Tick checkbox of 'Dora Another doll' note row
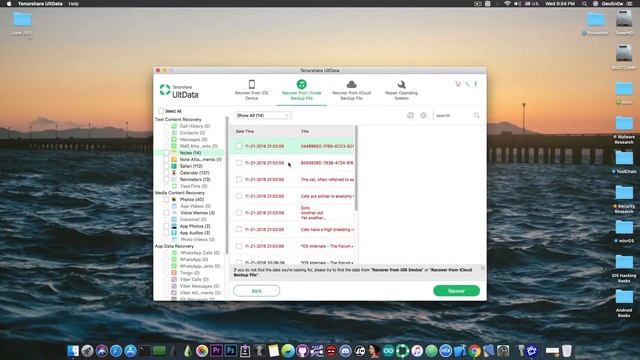The width and height of the screenshot is (640, 360). (x=239, y=213)
